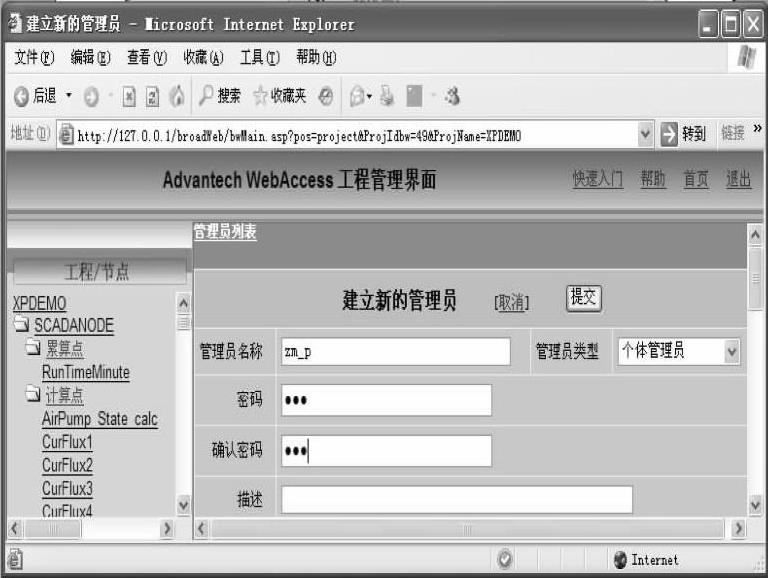
Task: Open the RunTimeMinute link
Action: pyautogui.click(x=86, y=372)
